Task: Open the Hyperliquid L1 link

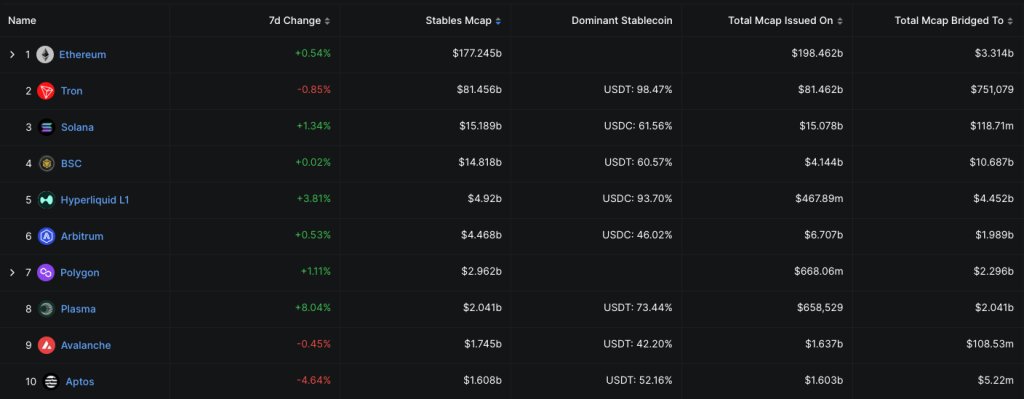Action: click(95, 200)
